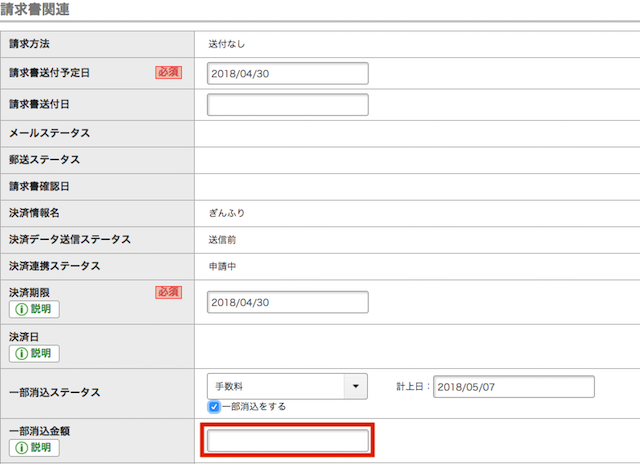Click the 計上日 label text

click(x=412, y=386)
